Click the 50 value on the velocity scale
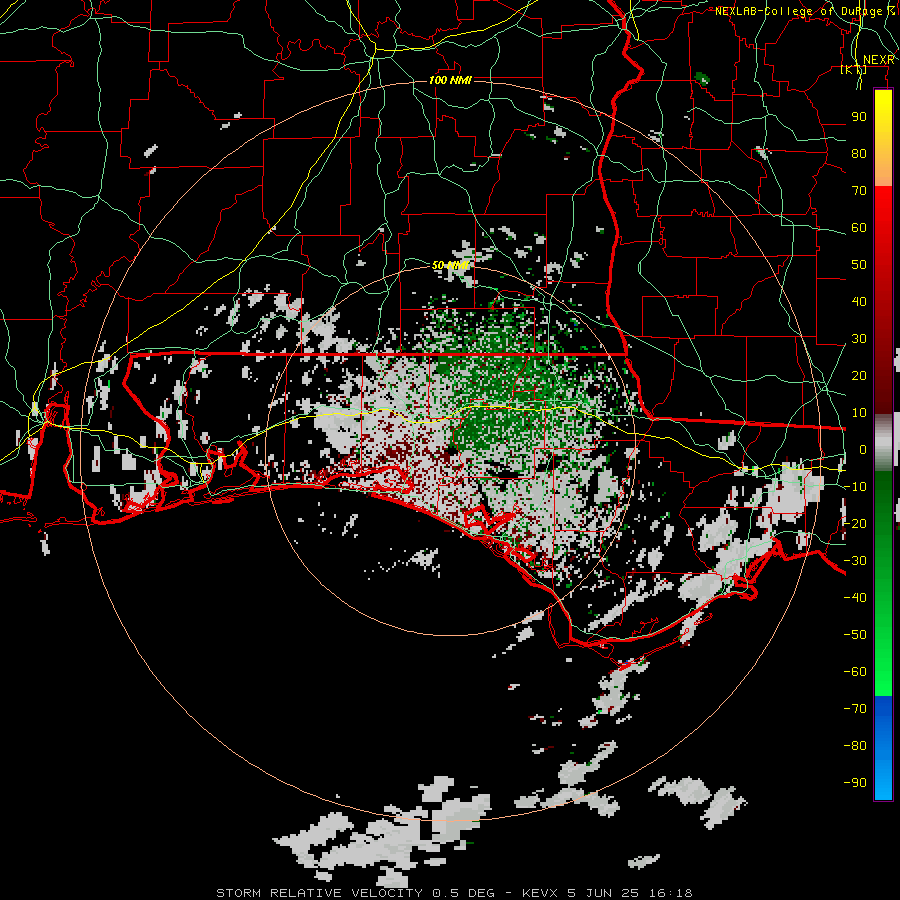The width and height of the screenshot is (900, 900). (859, 265)
